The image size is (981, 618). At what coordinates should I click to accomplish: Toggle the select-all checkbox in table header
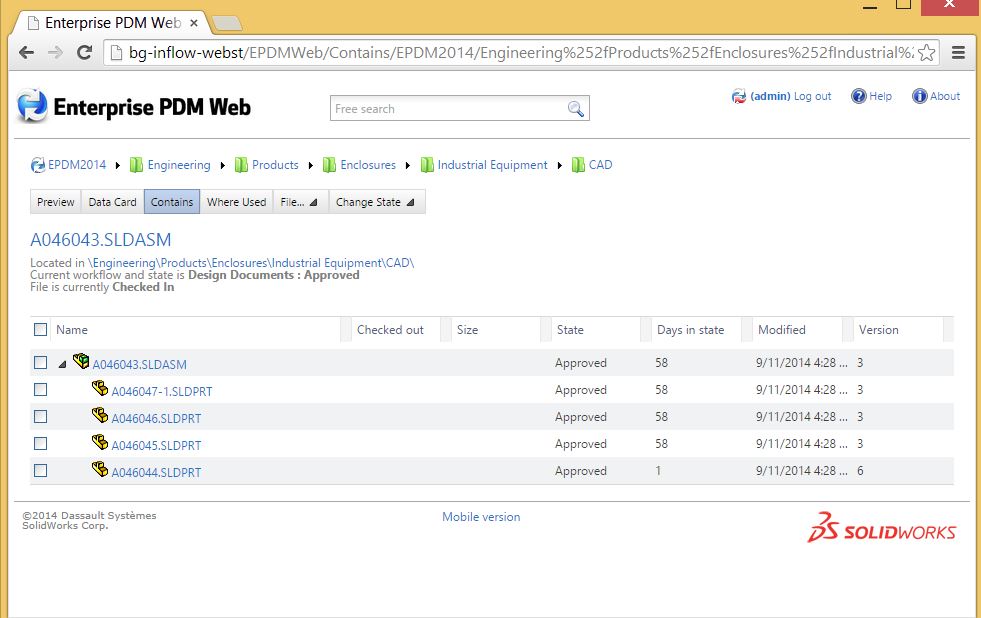point(41,330)
